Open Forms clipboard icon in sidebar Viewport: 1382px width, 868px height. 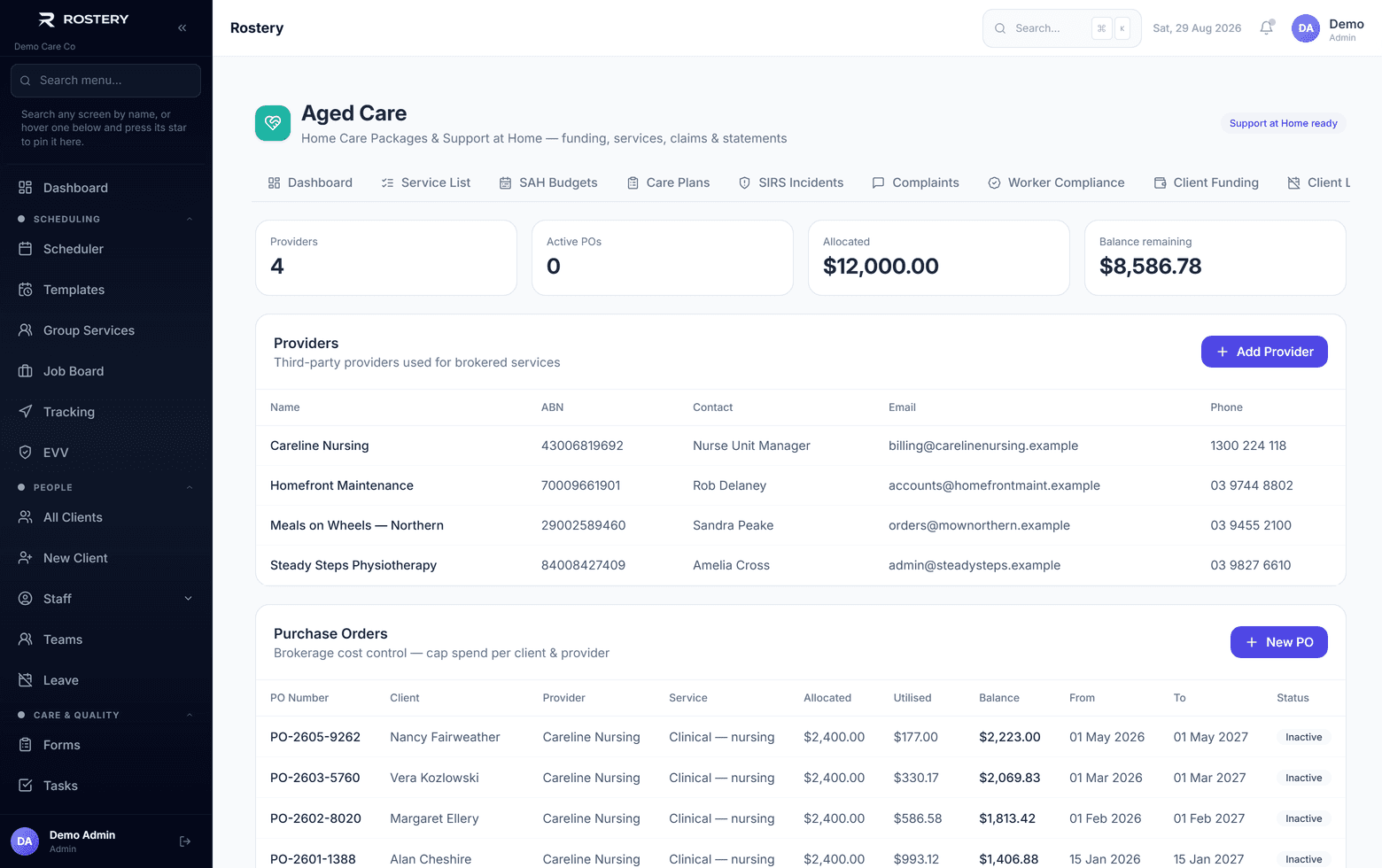(26, 745)
